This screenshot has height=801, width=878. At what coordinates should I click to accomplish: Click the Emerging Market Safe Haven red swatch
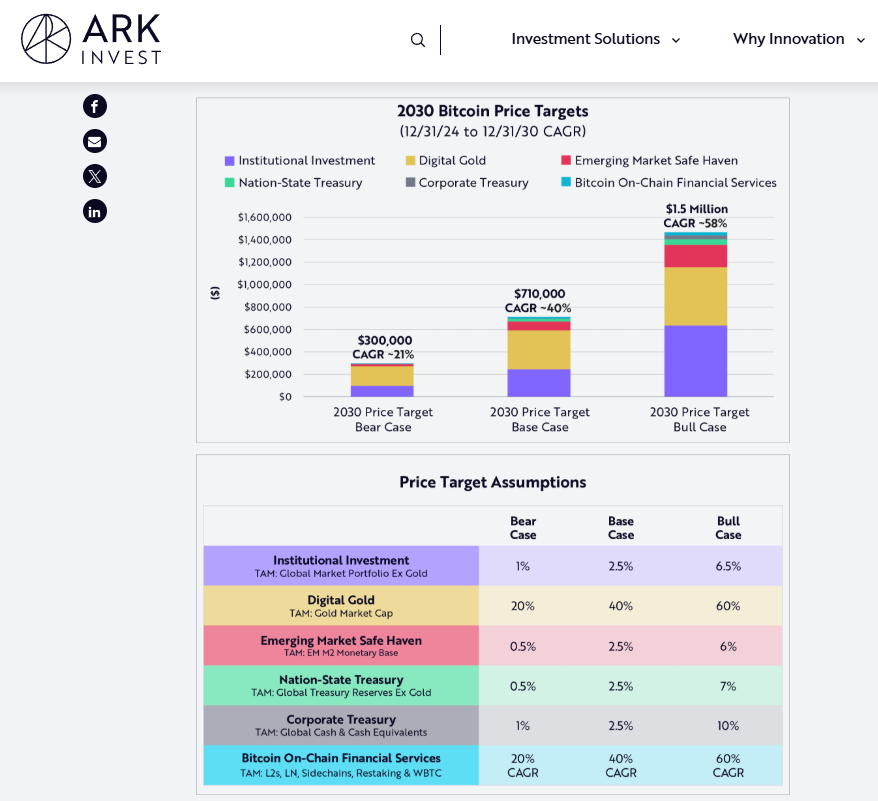point(566,160)
